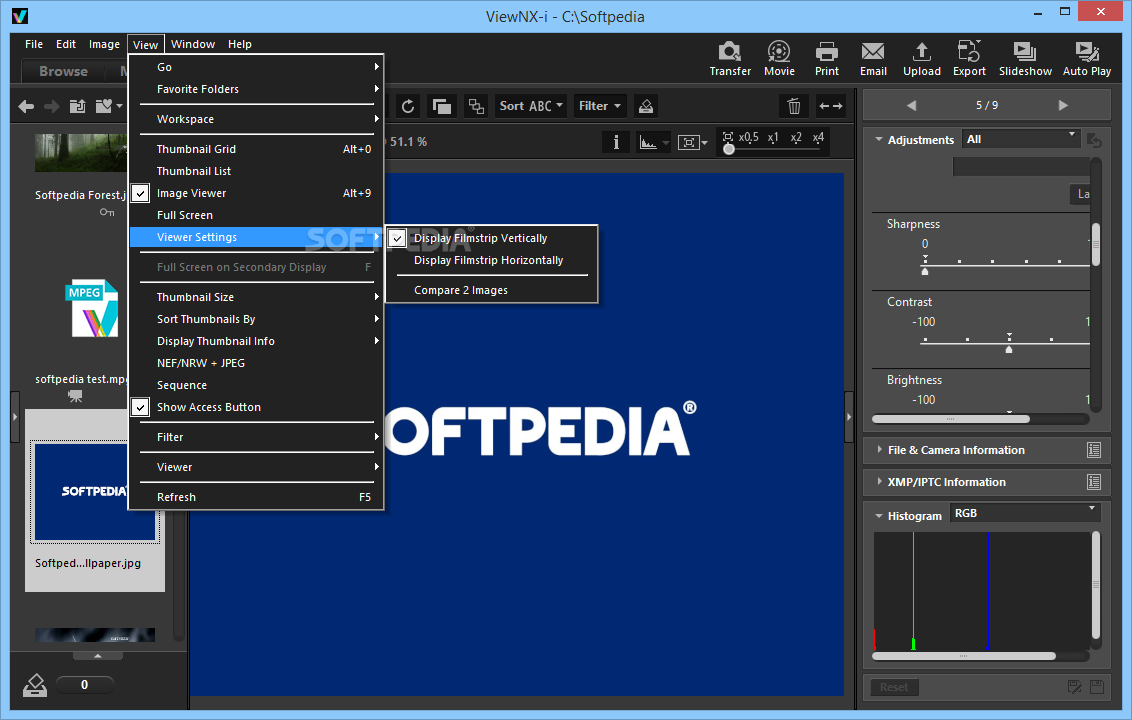1132x720 pixels.
Task: Set zoom to x1
Action: point(773,137)
